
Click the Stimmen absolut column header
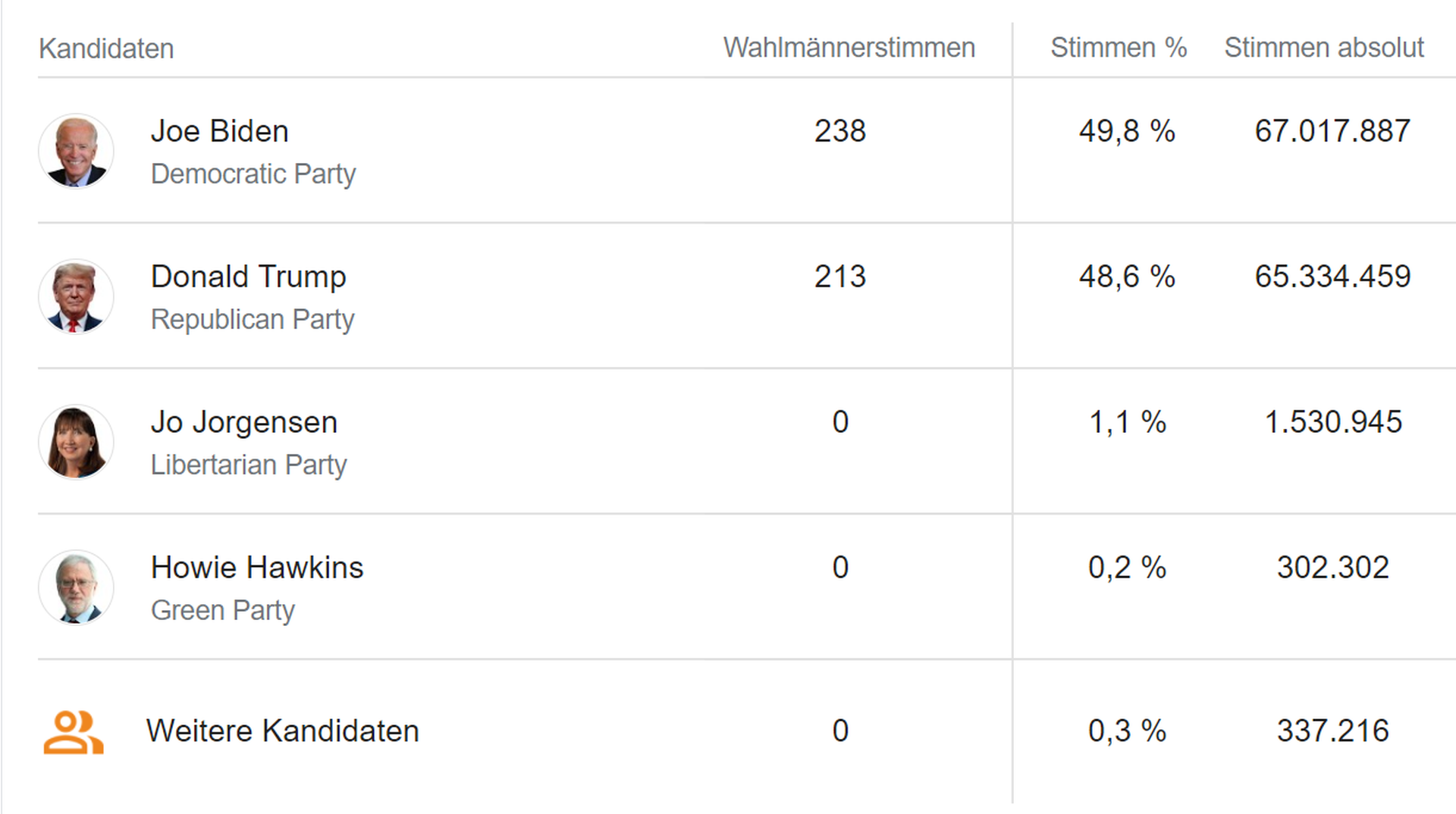click(1324, 48)
